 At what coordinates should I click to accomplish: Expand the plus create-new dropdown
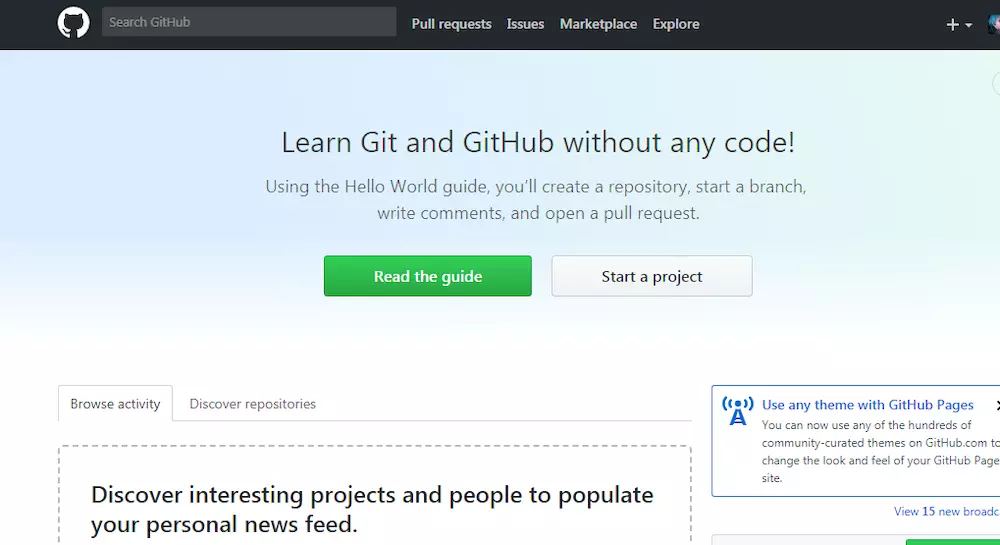[x=959, y=25]
